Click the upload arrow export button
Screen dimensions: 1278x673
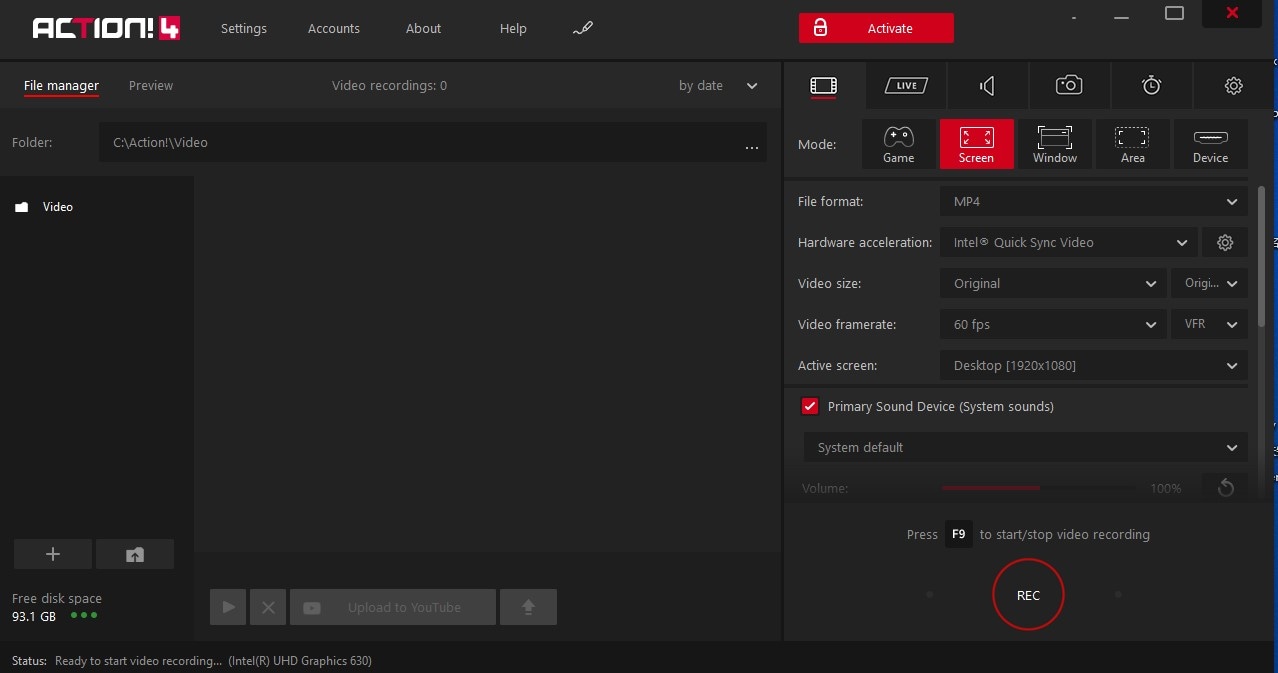[x=529, y=607]
